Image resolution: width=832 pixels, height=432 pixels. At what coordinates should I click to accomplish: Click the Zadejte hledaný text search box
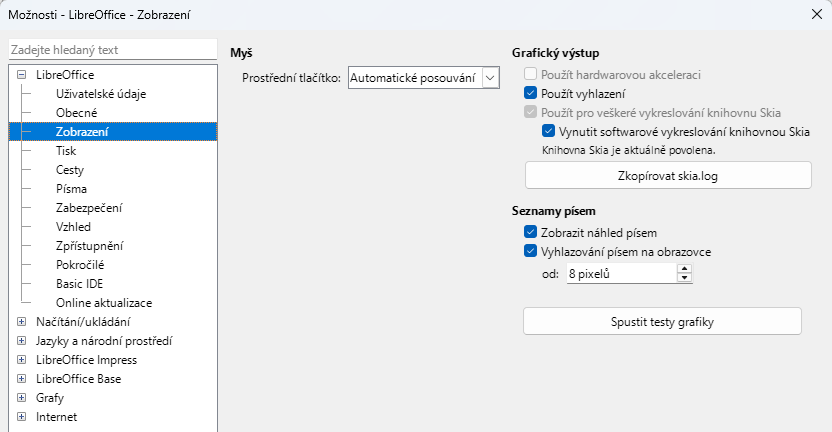pyautogui.click(x=113, y=50)
